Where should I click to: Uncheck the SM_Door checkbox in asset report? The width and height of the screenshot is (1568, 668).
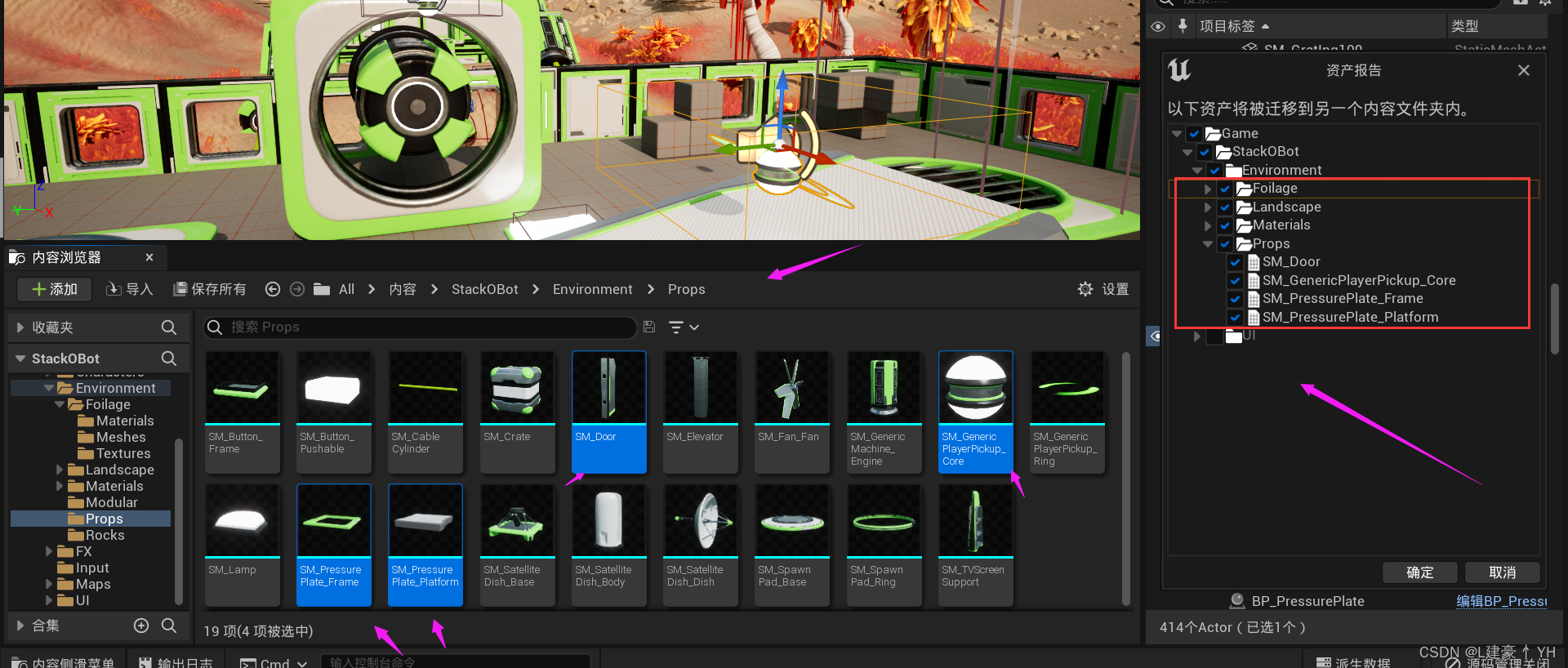coord(1235,262)
